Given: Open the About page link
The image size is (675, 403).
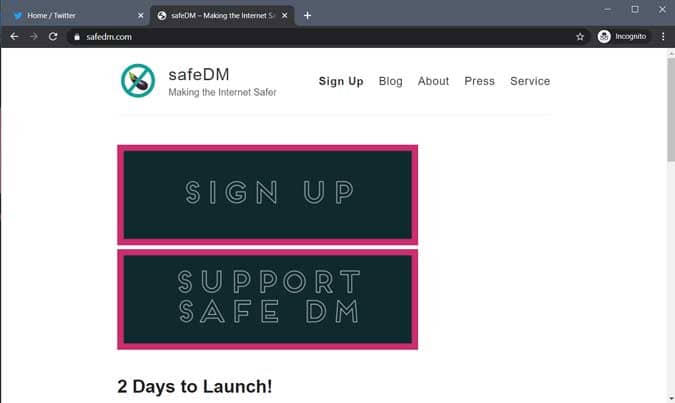Looking at the screenshot, I should tap(433, 81).
